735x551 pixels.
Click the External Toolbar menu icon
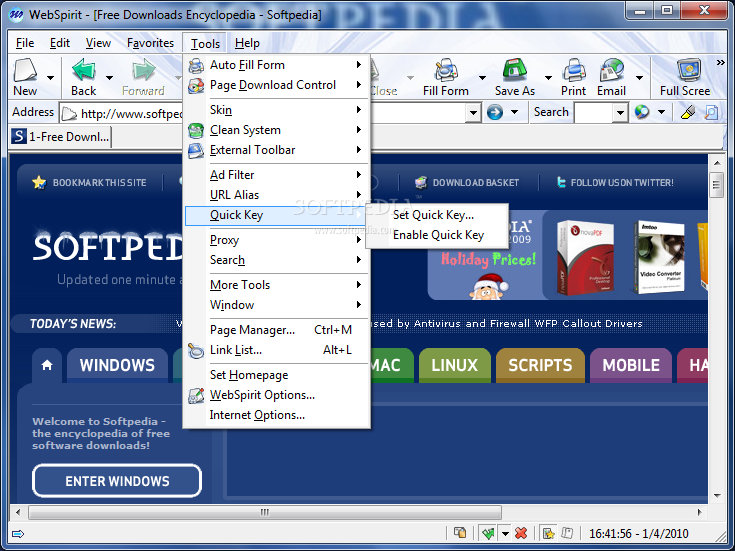[x=196, y=150]
